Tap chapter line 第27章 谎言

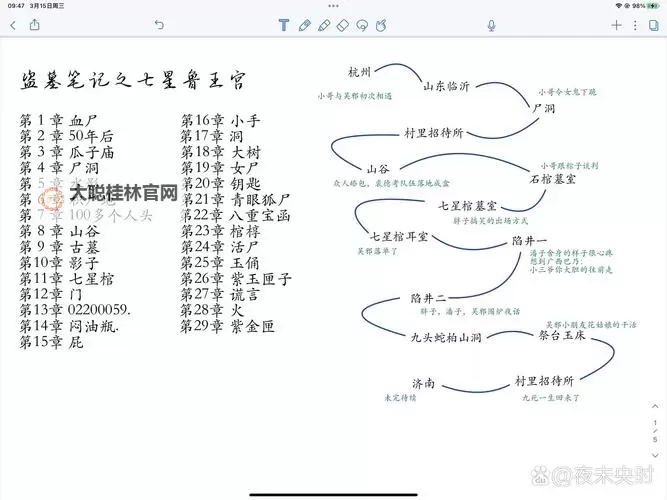(220, 294)
